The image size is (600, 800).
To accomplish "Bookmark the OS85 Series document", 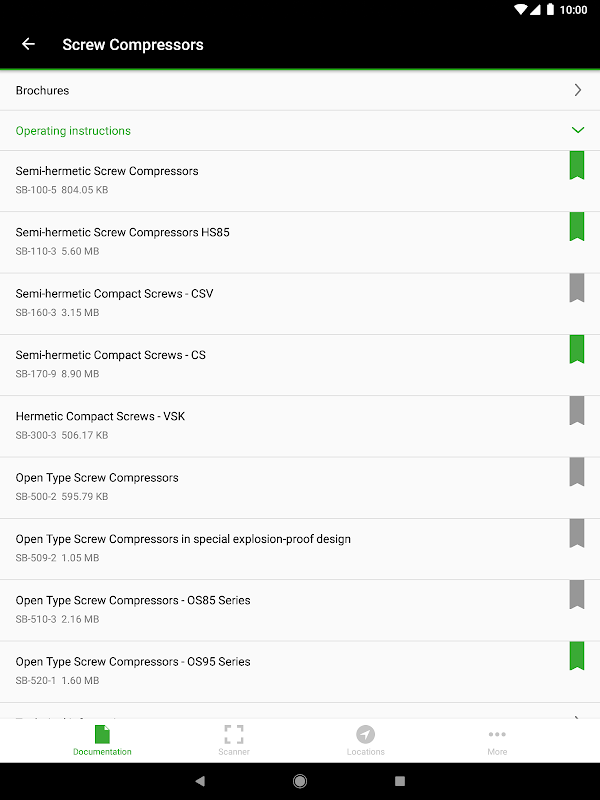I will (x=577, y=594).
